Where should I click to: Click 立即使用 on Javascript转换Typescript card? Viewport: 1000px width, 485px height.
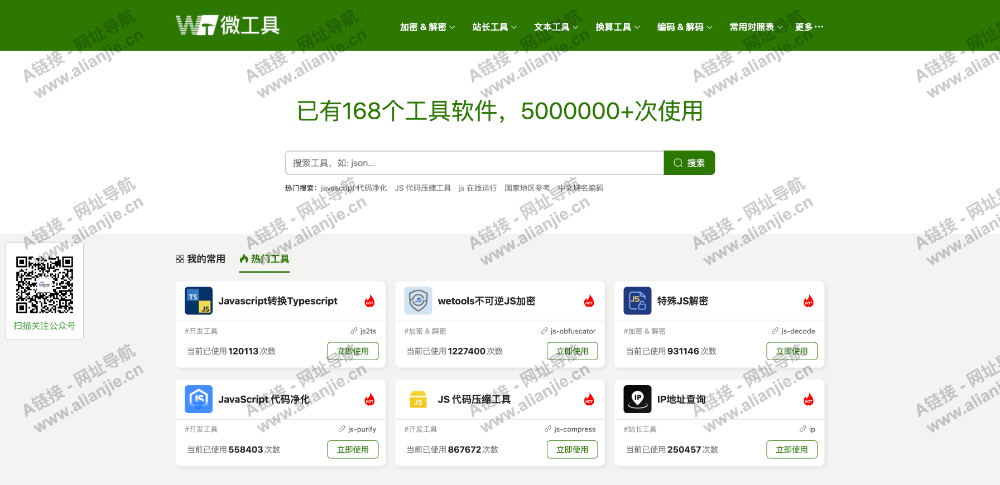tap(353, 351)
